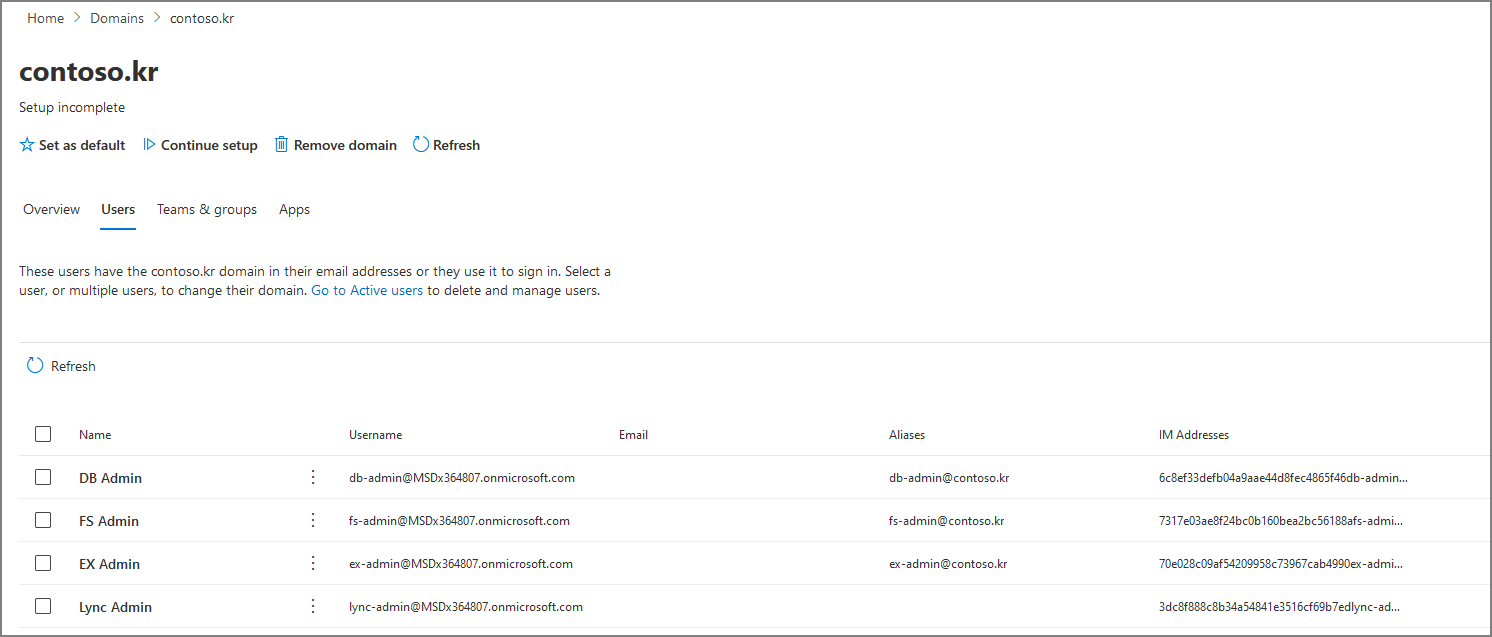Click the trash icon for Remove domain
This screenshot has height=637, width=1492.
coord(282,145)
